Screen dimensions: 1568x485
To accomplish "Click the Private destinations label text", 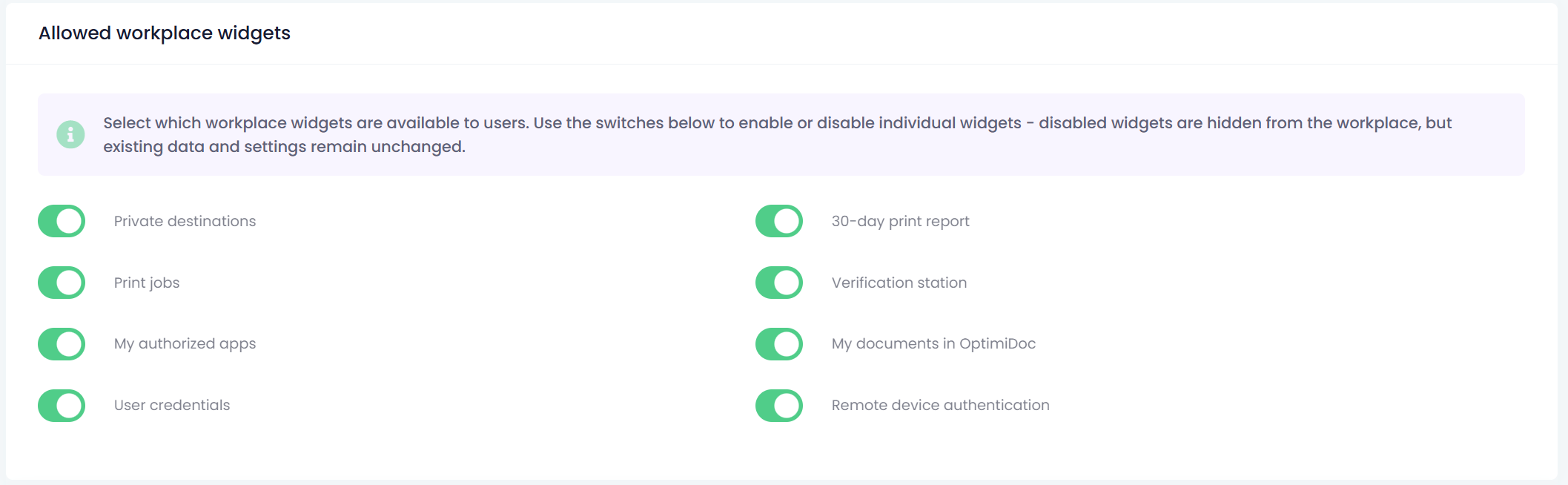I will point(185,221).
